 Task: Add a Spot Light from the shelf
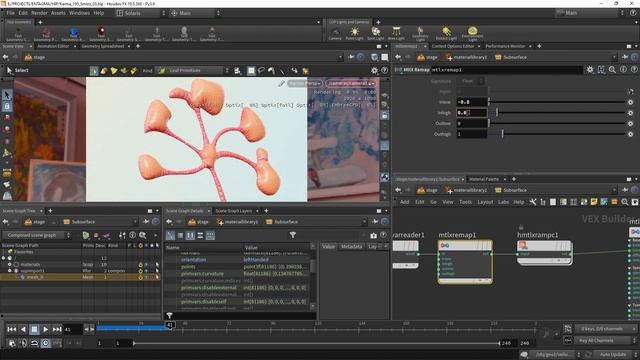(376, 33)
